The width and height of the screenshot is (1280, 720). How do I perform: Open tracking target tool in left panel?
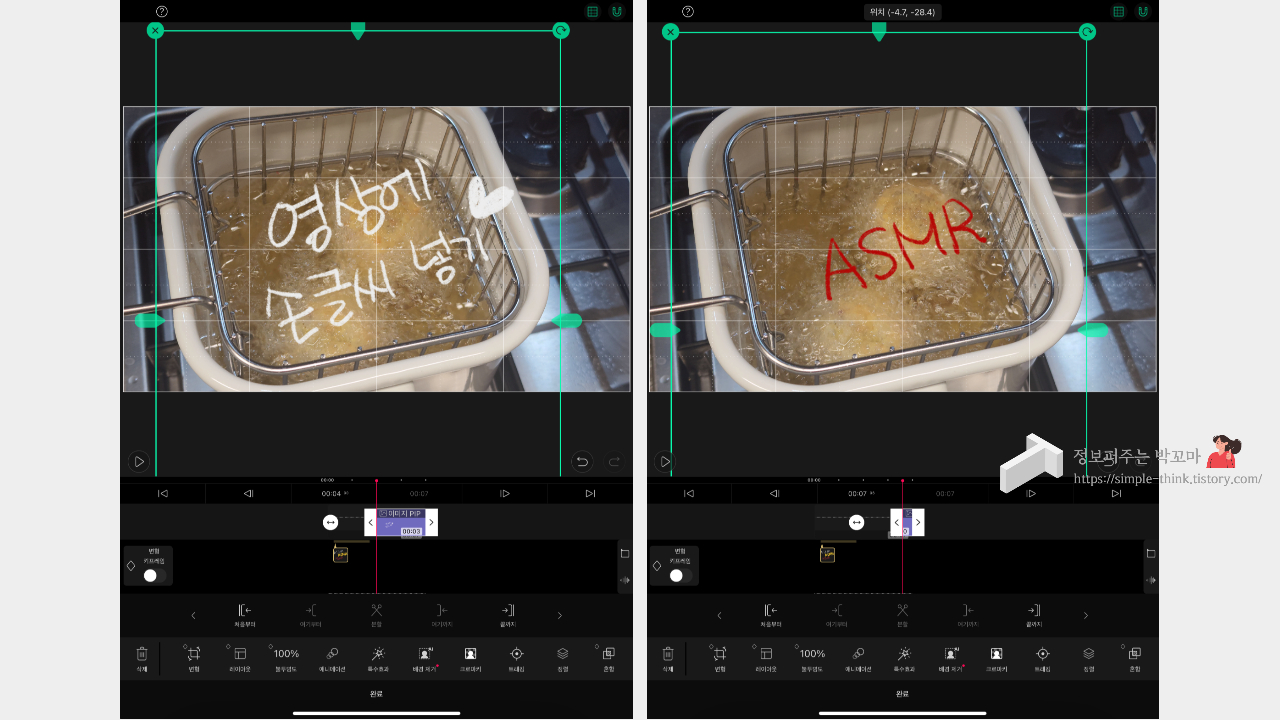pos(517,658)
